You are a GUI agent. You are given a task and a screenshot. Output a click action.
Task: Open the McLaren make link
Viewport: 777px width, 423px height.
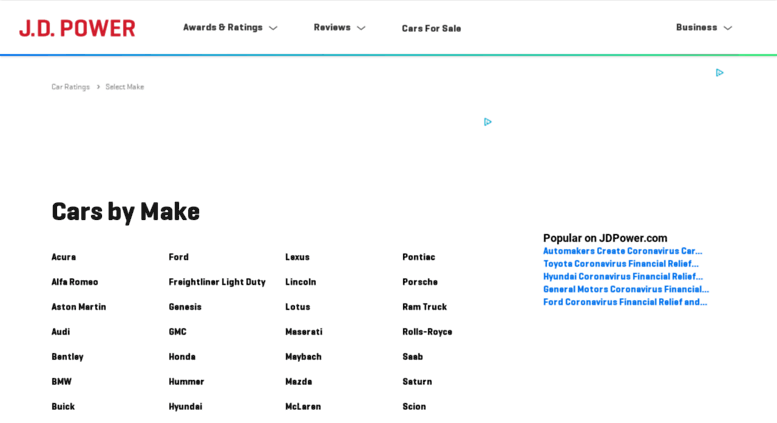303,406
